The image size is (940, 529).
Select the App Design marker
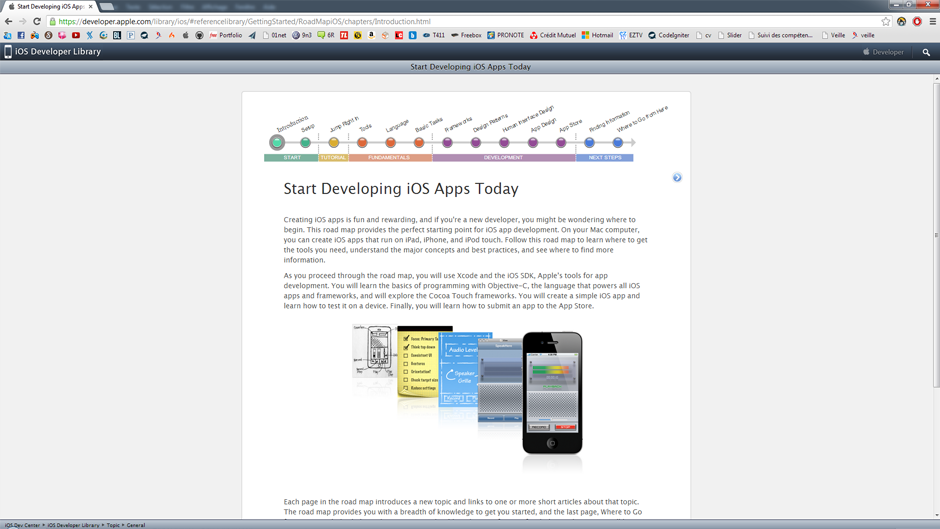point(532,143)
